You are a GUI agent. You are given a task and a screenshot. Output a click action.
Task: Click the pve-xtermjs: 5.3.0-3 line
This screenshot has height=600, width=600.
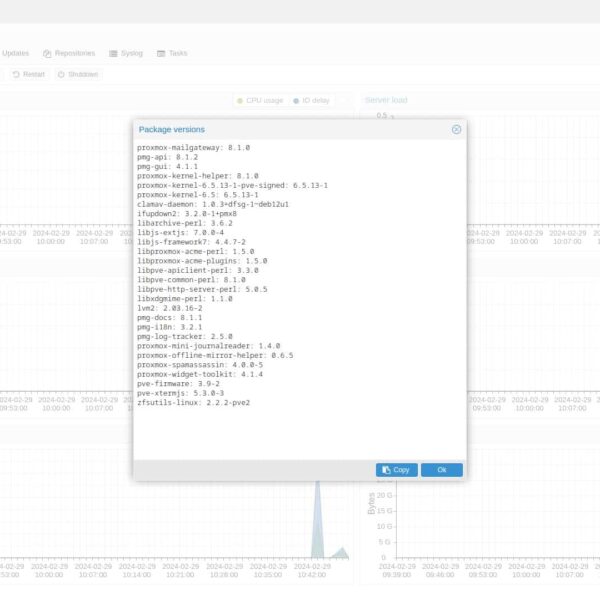tap(180, 393)
